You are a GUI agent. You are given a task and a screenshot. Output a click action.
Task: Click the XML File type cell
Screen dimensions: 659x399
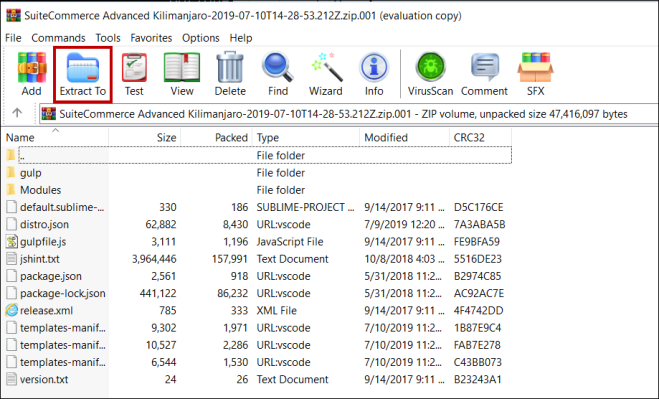(x=277, y=311)
